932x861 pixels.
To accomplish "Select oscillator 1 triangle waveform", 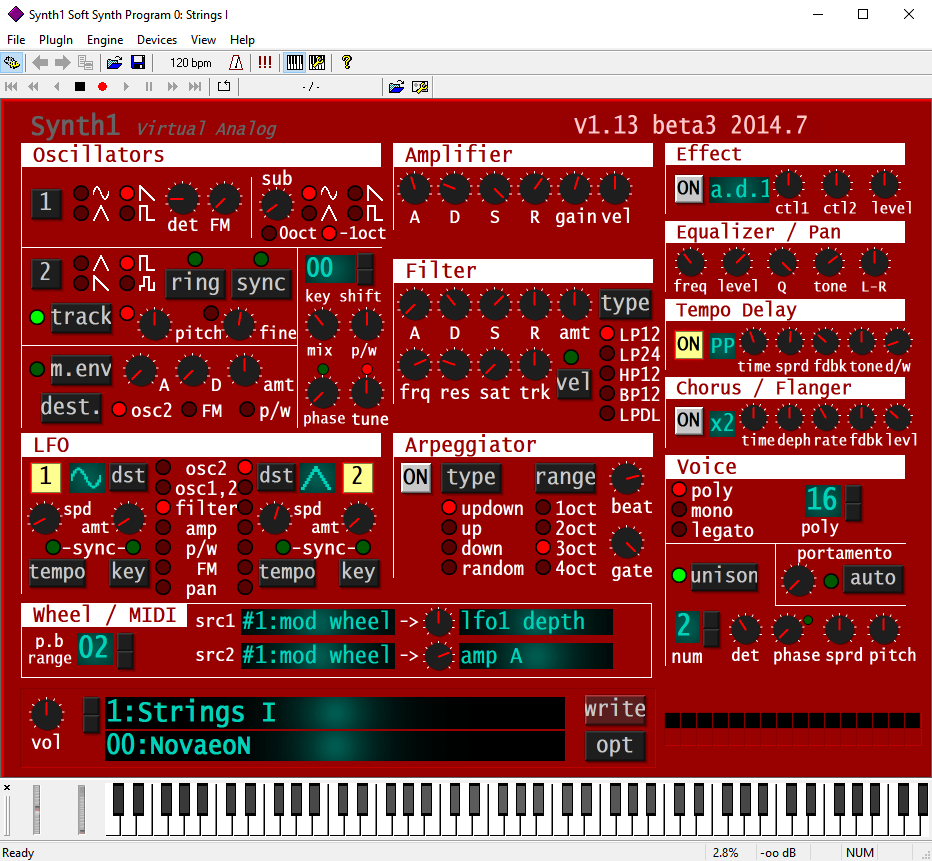I will [81, 213].
